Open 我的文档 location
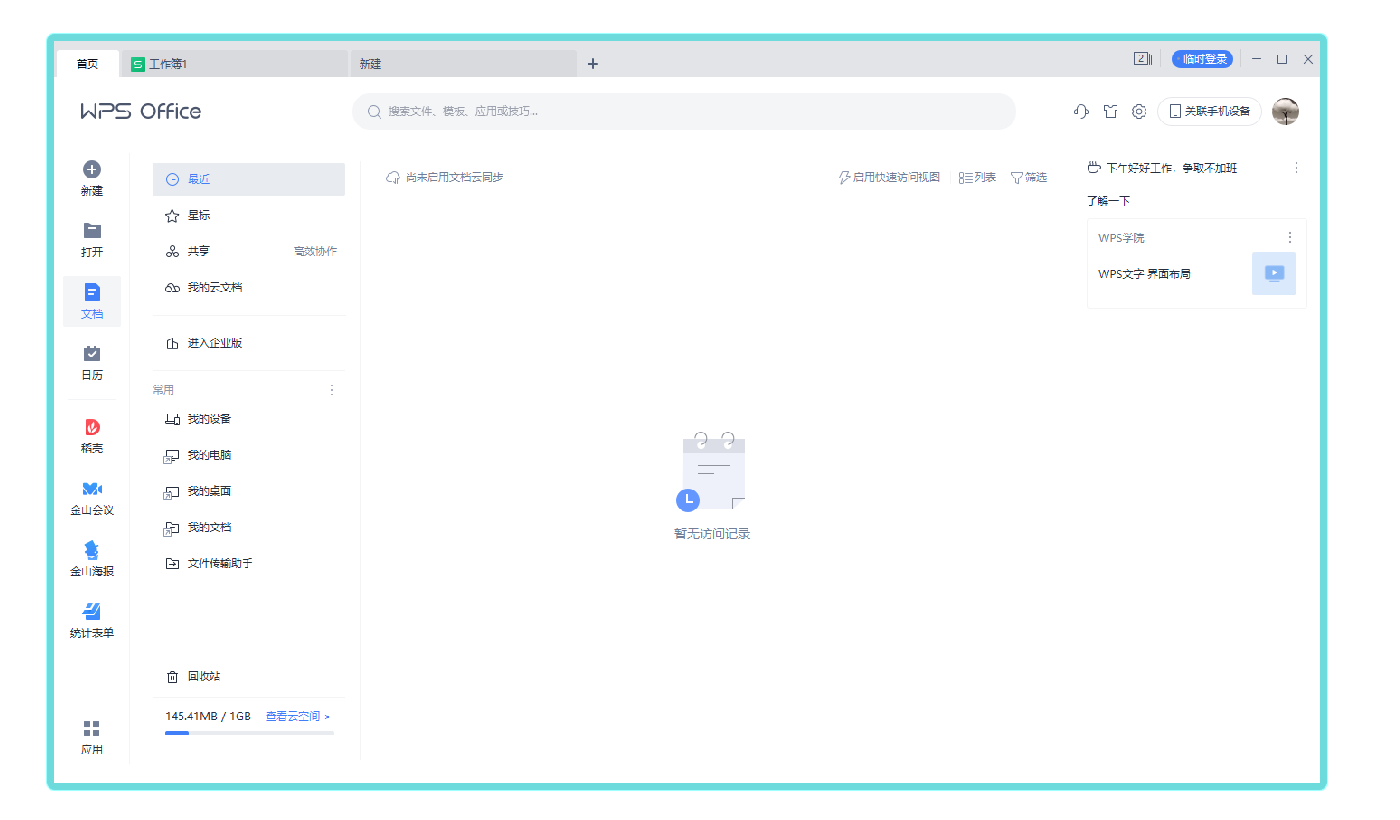The width and height of the screenshot is (1400, 820). [249, 527]
